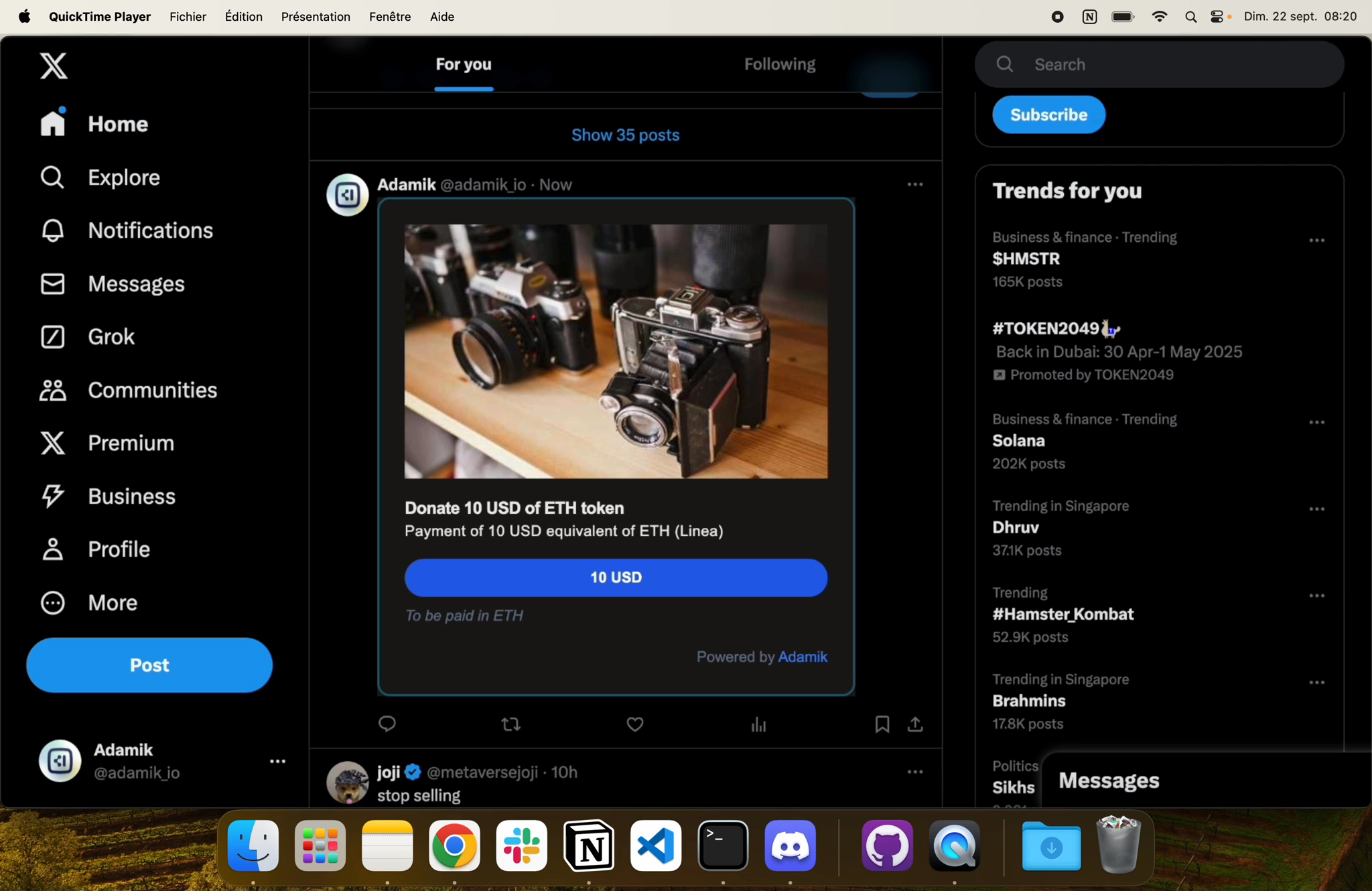View analytics of the Adamik post
The image size is (1372, 891).
[x=758, y=724]
